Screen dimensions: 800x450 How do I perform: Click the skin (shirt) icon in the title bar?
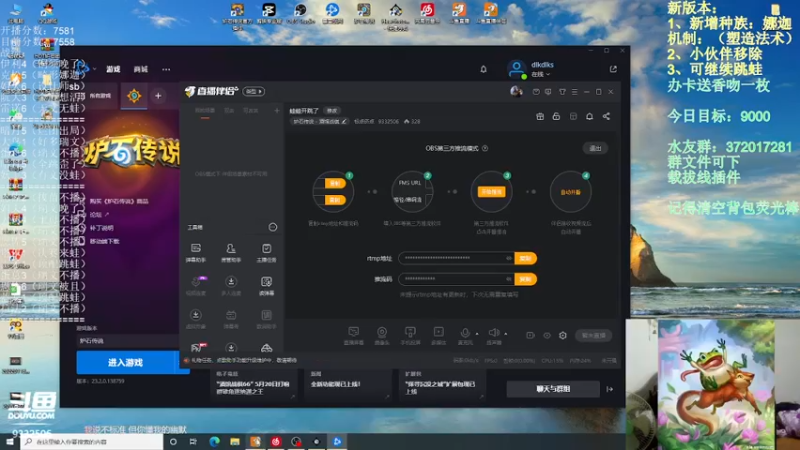coord(562,92)
